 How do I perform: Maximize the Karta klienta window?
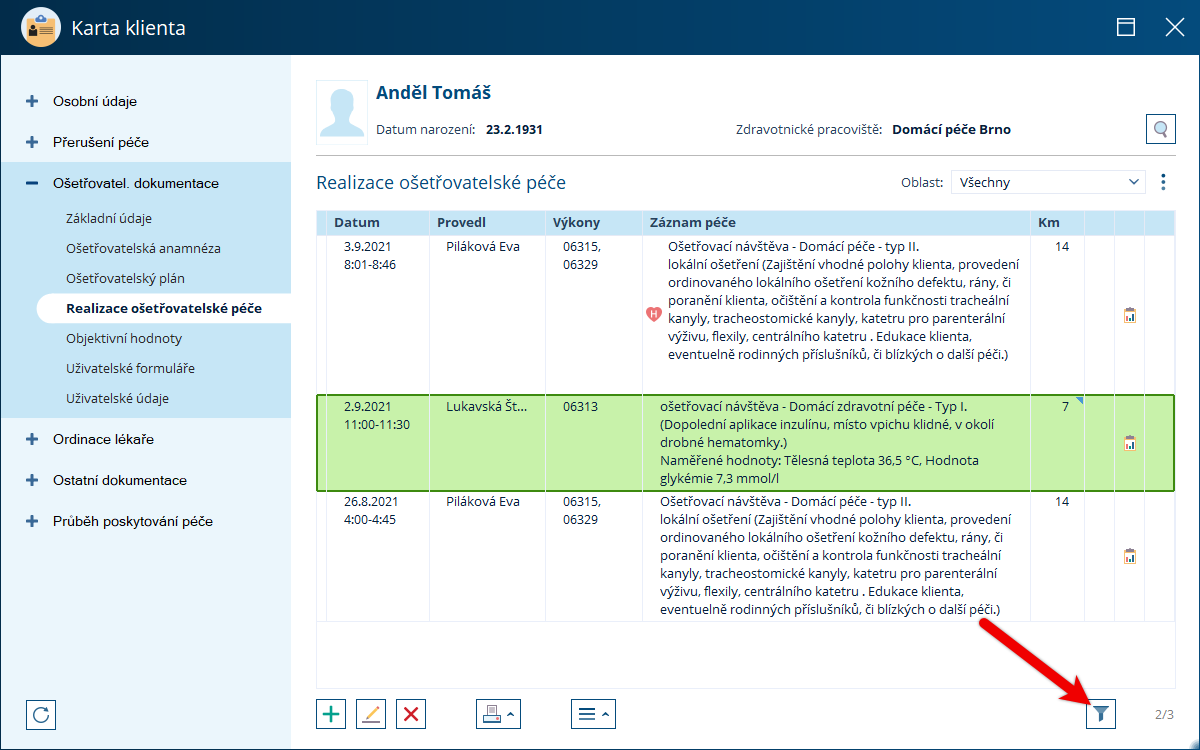point(1126,28)
